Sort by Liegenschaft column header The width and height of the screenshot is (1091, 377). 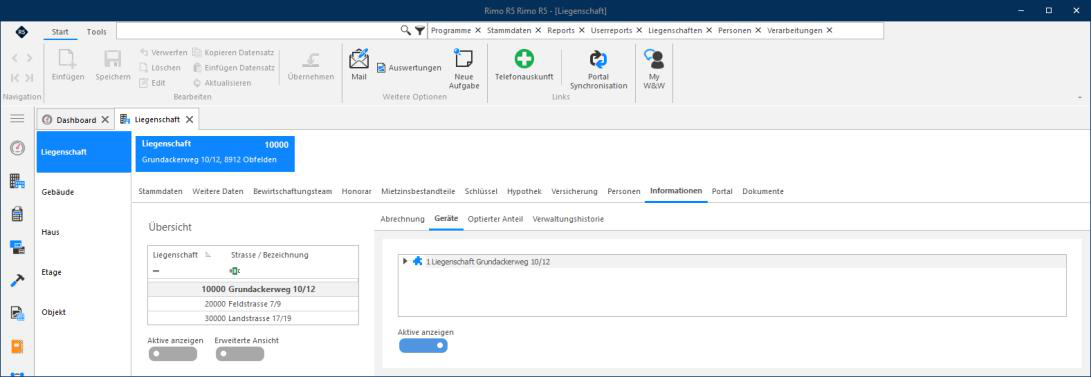(175, 255)
